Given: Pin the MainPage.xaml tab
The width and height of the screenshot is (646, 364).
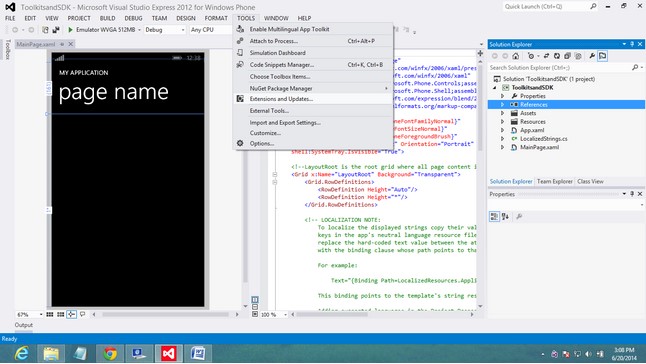Looking at the screenshot, I should (x=62, y=44).
